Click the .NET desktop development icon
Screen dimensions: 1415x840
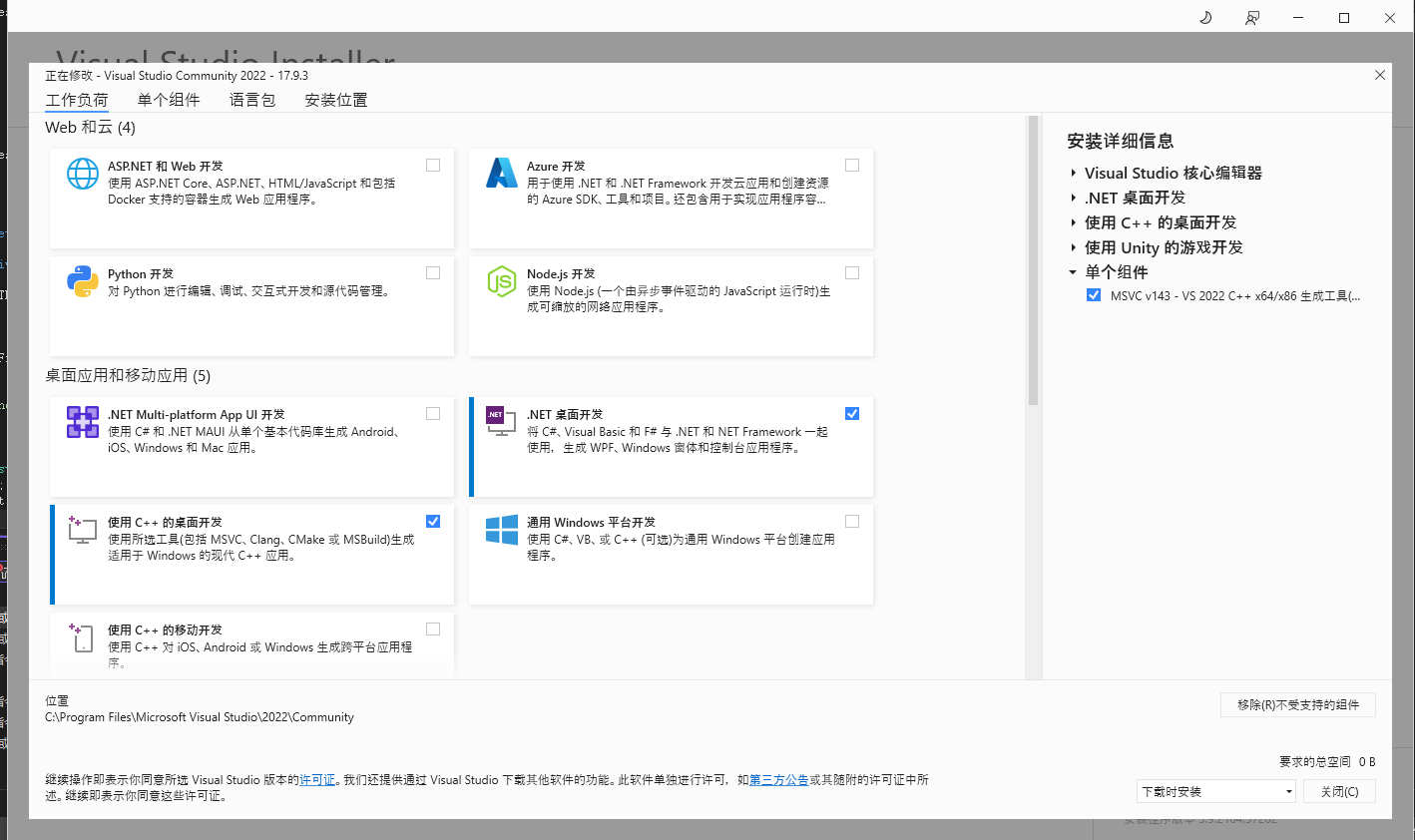(x=502, y=422)
